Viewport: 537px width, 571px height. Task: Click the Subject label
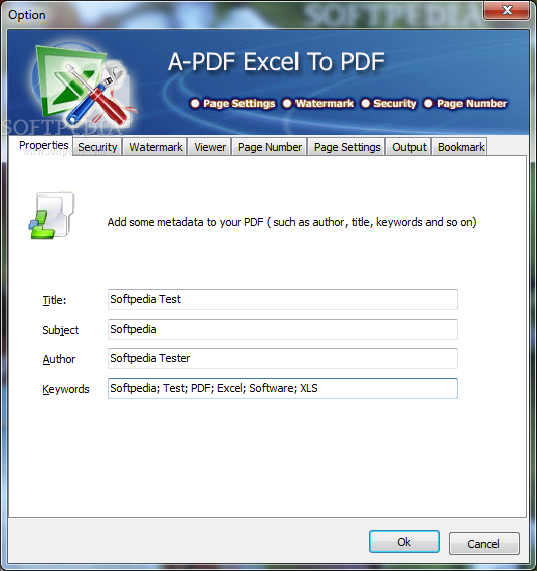pos(60,330)
